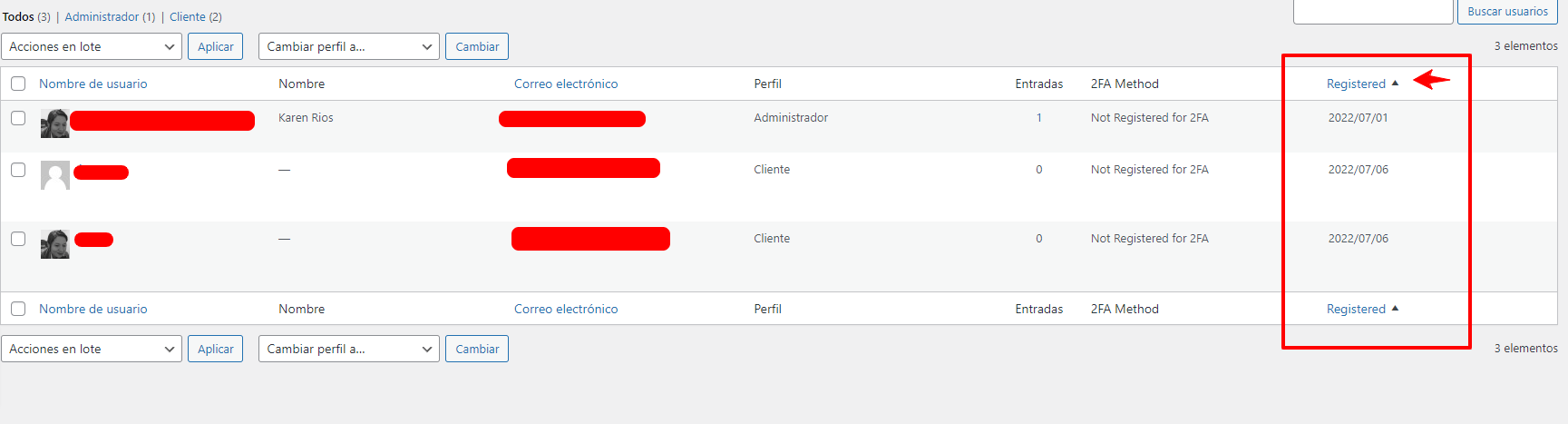Open bottom Acciones en lote dropdown
This screenshot has width=1568, height=424.
click(92, 349)
